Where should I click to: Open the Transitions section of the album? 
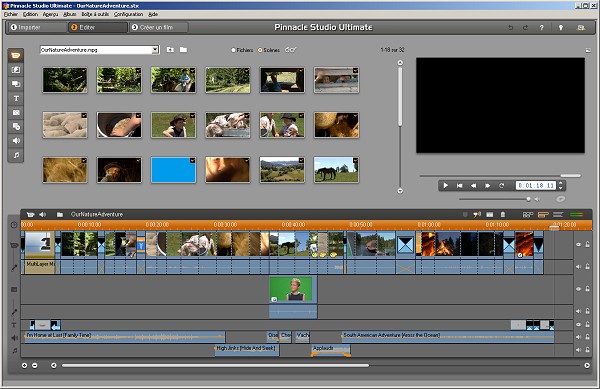click(16, 70)
